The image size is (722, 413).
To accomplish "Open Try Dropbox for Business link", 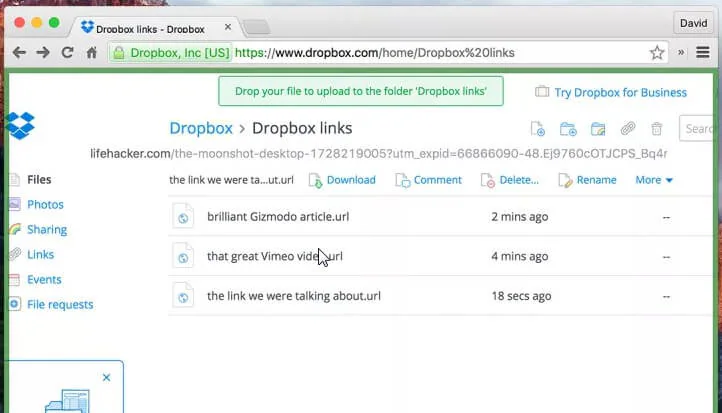I will click(x=620, y=93).
